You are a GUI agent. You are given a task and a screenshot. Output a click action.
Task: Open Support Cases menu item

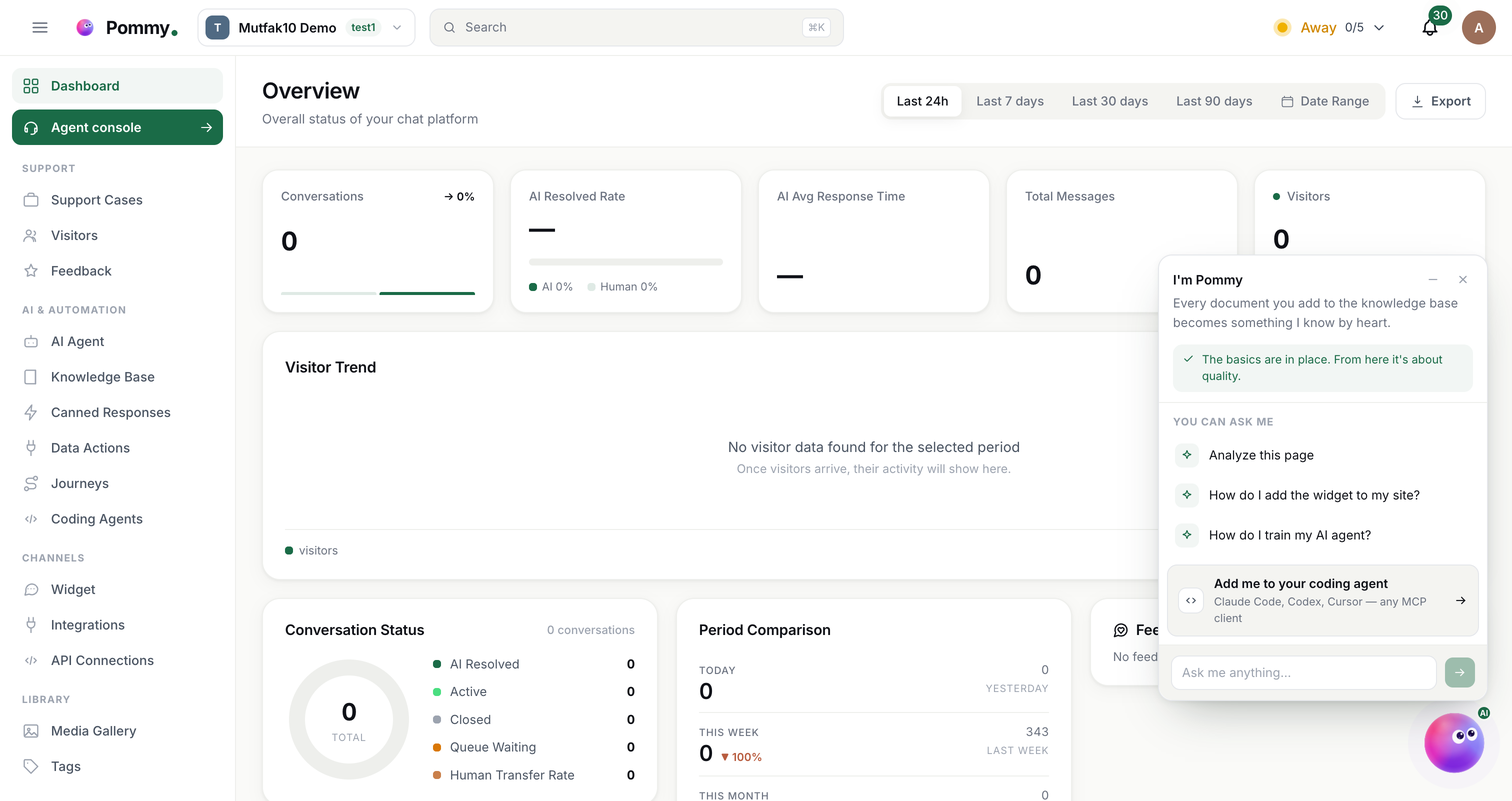tap(117, 200)
